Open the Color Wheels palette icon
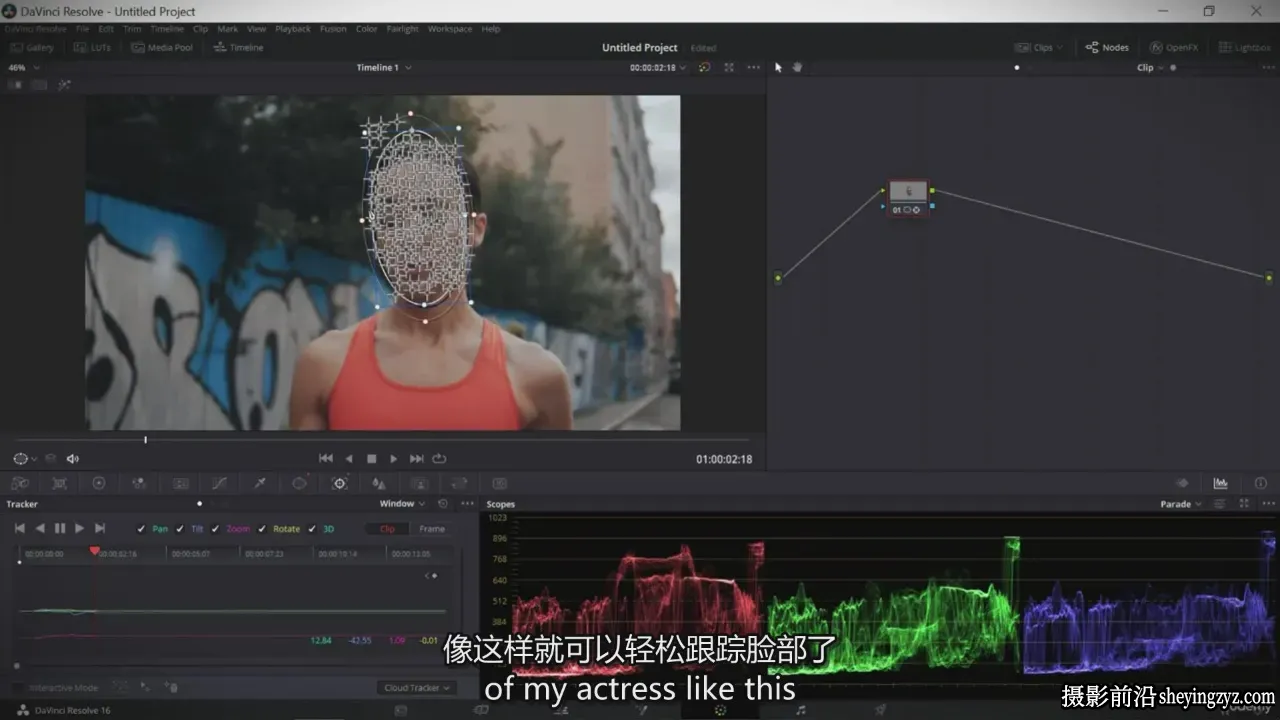Screen dimensions: 1280x720 pyautogui.click(x=99, y=483)
